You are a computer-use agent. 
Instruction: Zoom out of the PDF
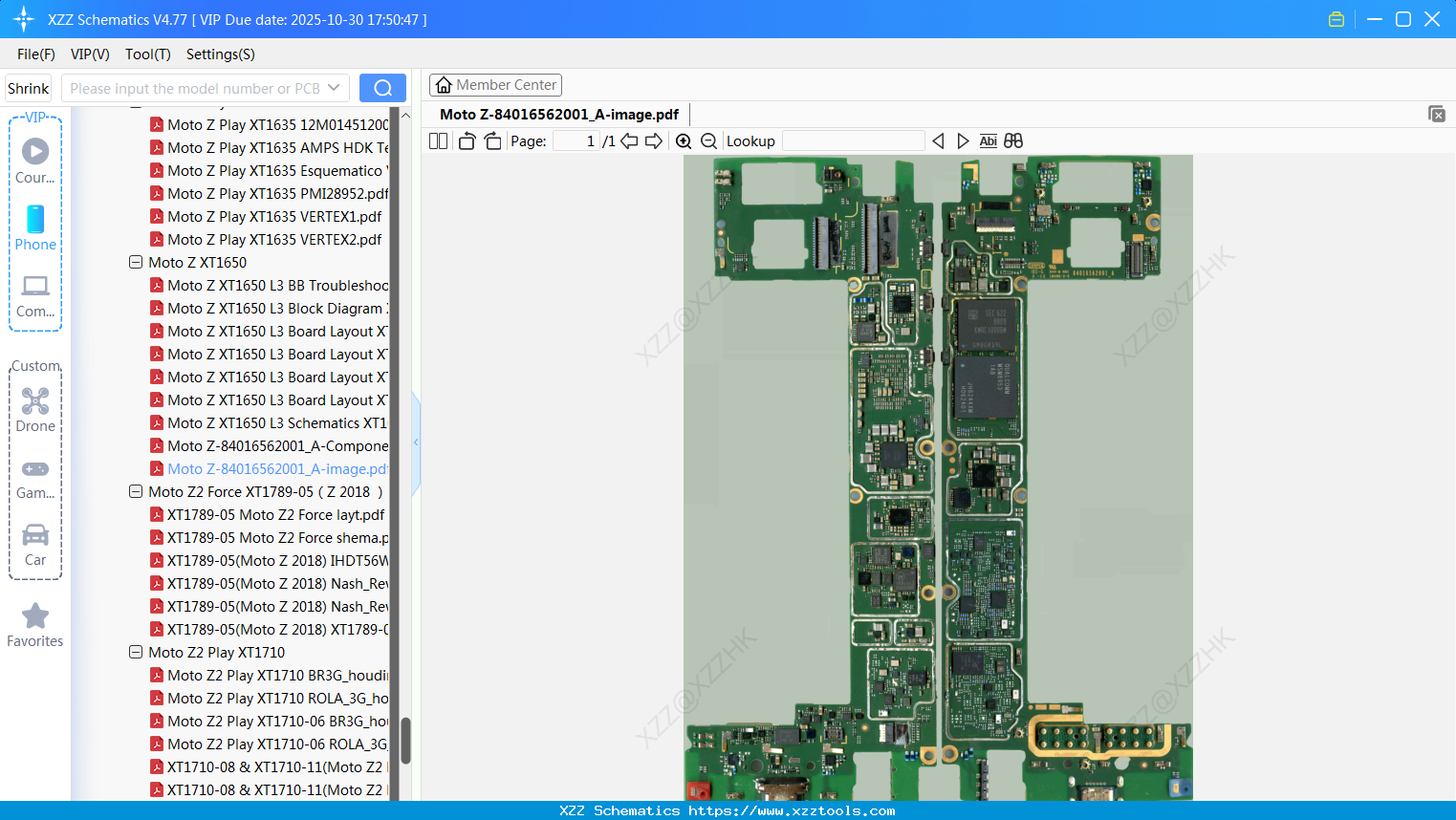708,141
